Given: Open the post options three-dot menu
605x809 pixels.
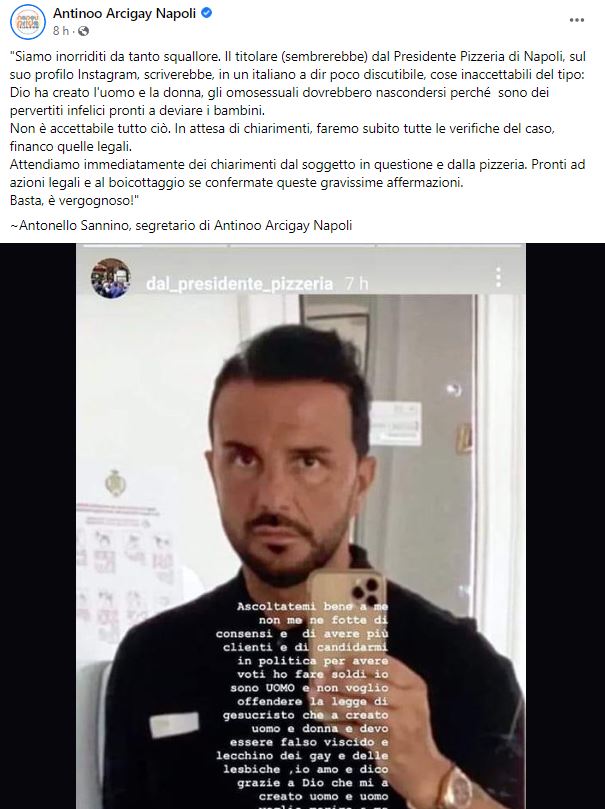Looking at the screenshot, I should 576,20.
